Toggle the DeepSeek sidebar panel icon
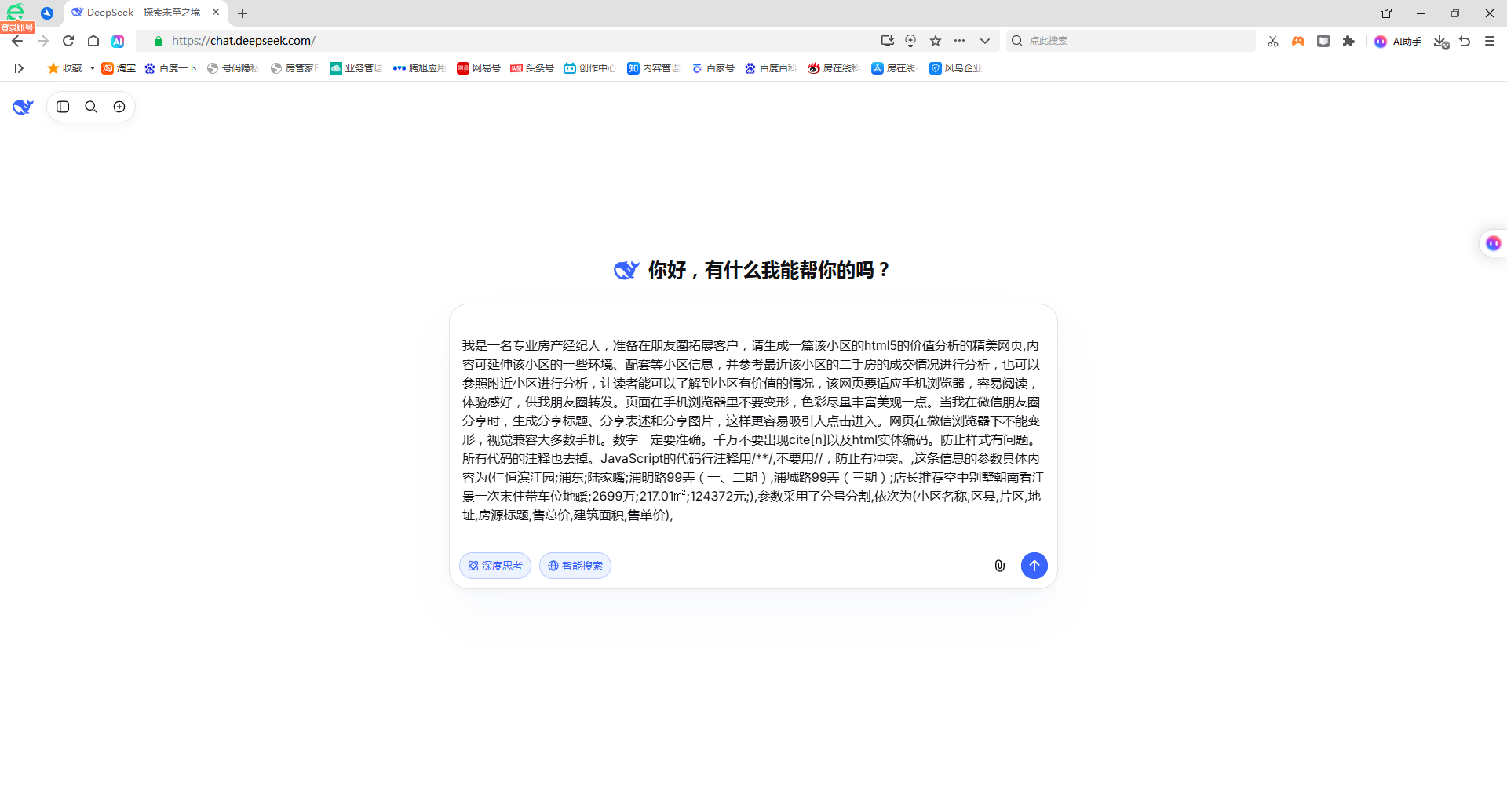Viewport: 1507px width, 812px height. point(64,107)
